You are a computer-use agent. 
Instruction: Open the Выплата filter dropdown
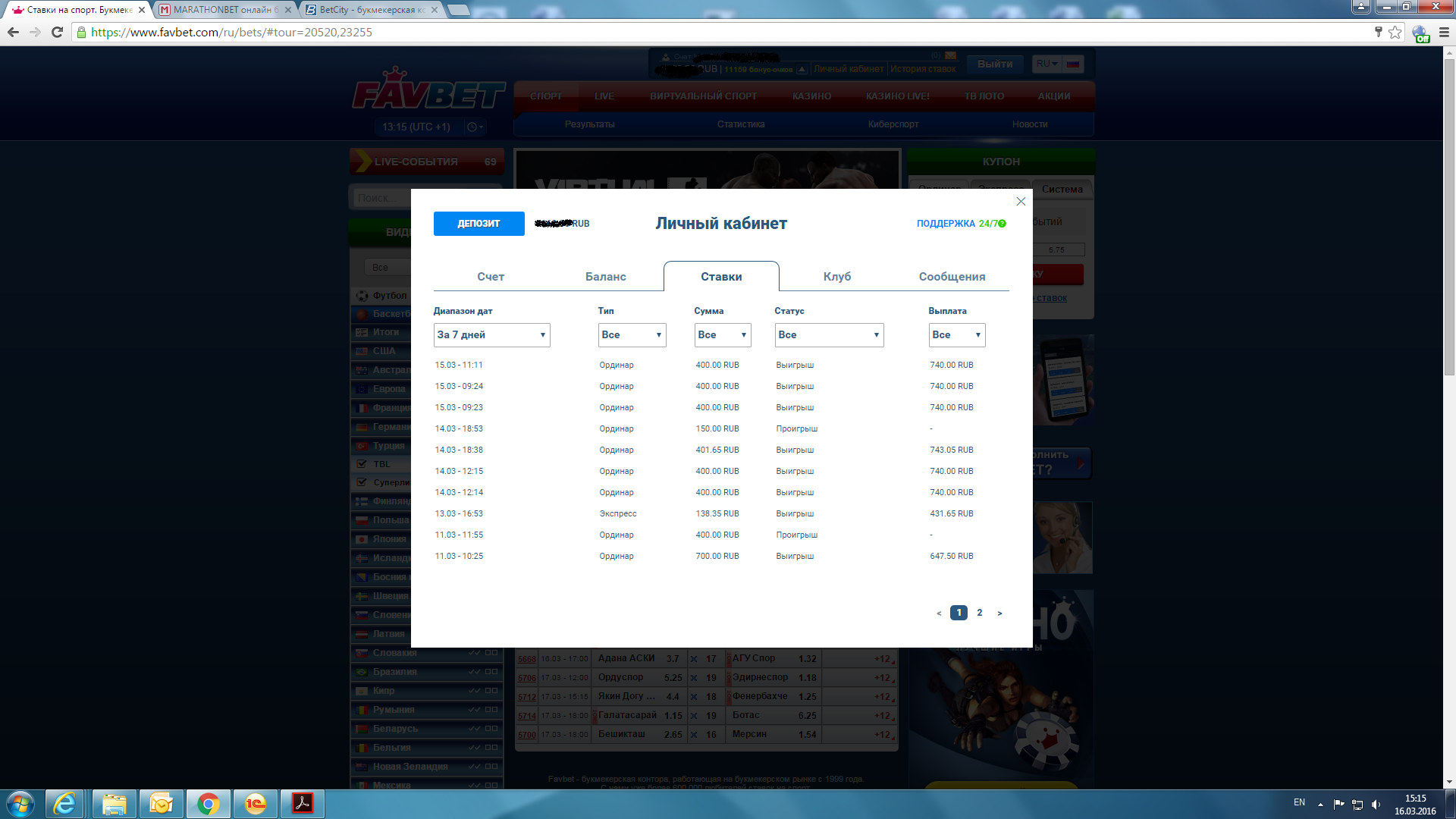[x=957, y=335]
